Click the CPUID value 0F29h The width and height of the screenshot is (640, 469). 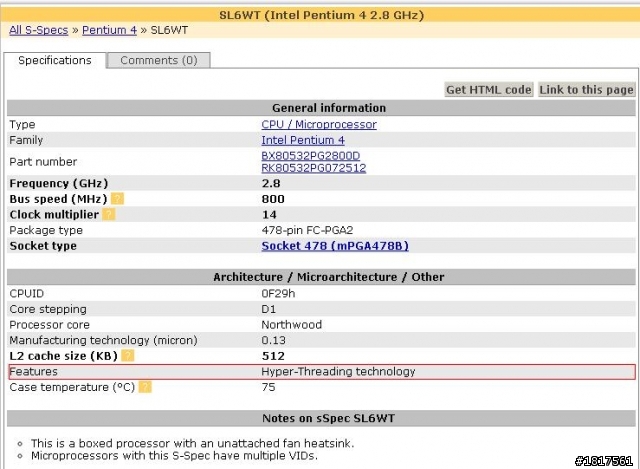[x=278, y=293]
